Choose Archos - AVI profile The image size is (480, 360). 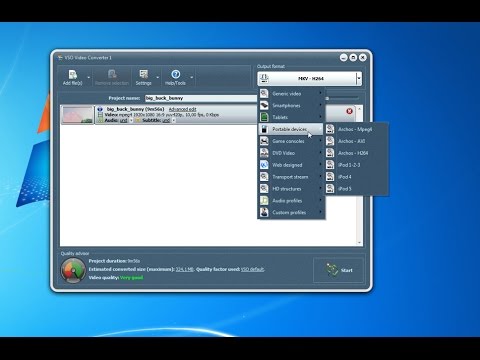point(357,141)
